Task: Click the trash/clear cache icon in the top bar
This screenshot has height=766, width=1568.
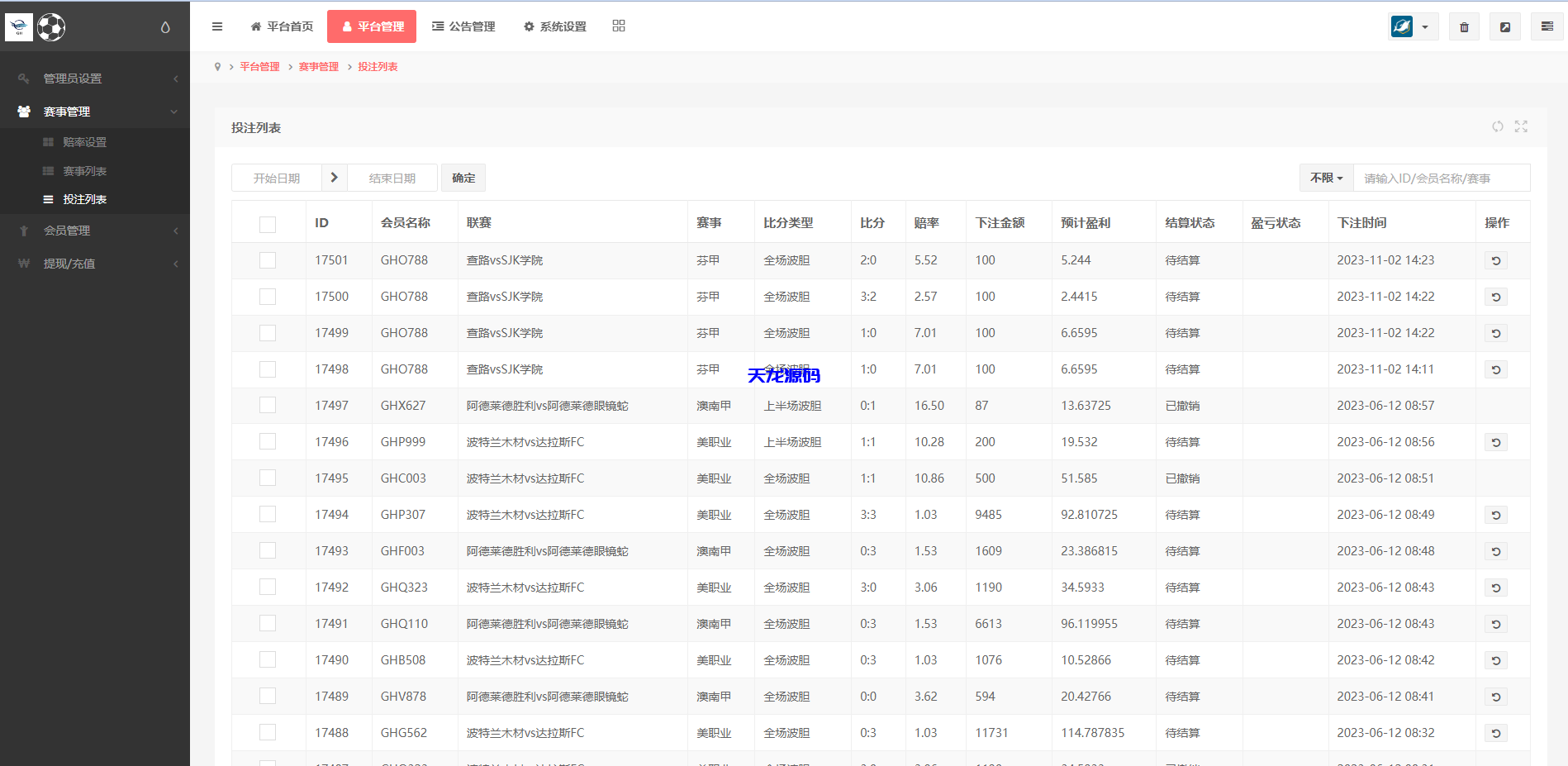Action: pyautogui.click(x=1463, y=26)
